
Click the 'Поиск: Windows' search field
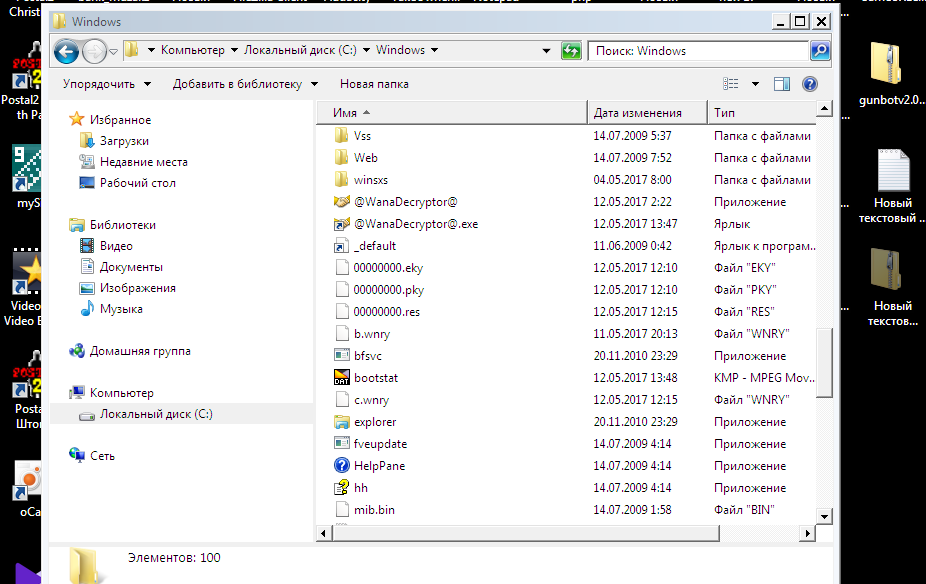pos(698,51)
